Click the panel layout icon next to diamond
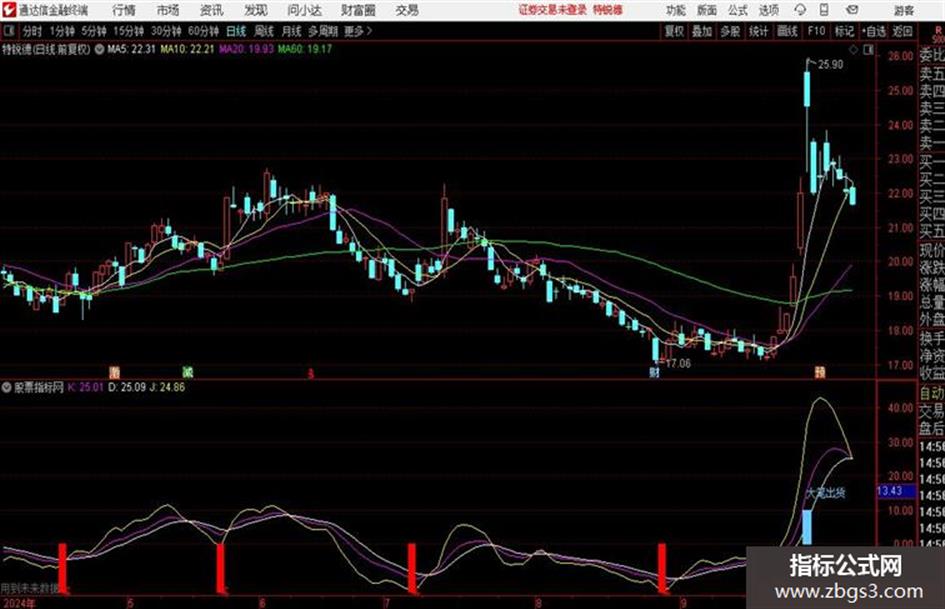This screenshot has height=609, width=945. (868, 50)
